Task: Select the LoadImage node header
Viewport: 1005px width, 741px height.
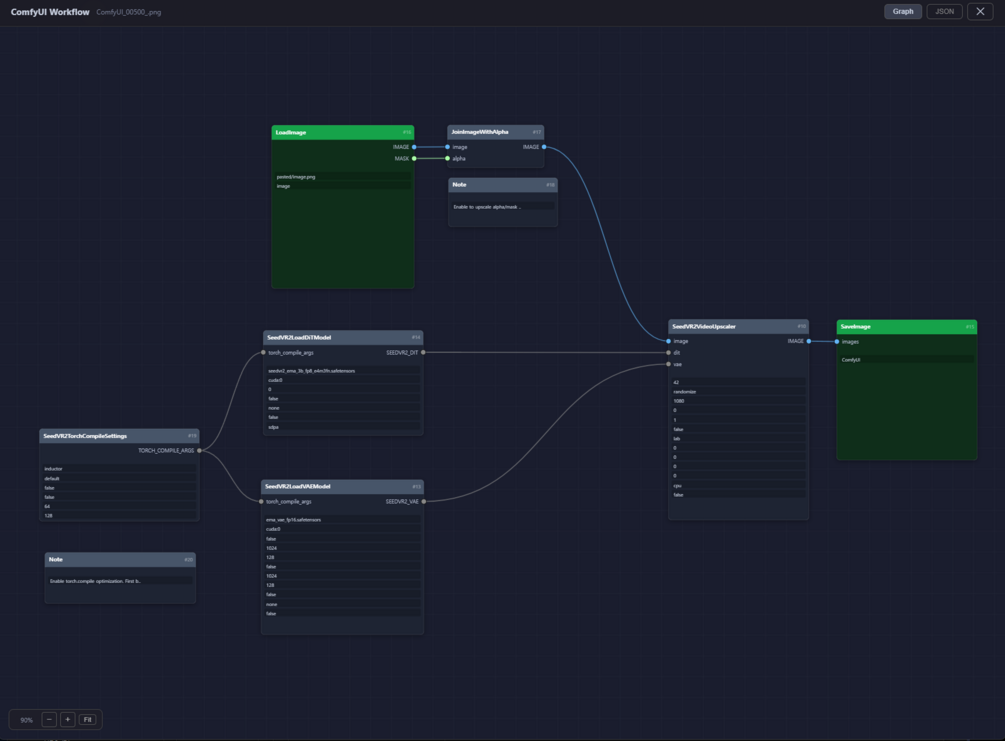Action: coord(343,132)
